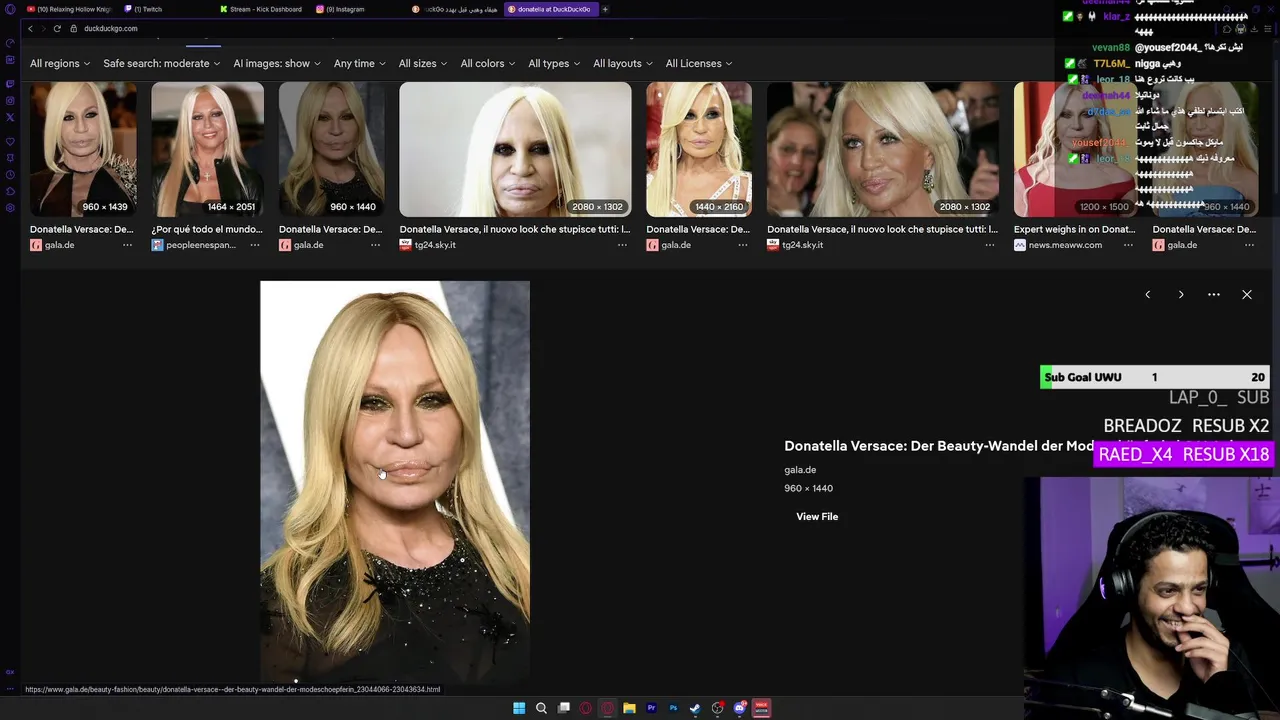The height and width of the screenshot is (720, 1280).
Task: Open Donatella Versace: Der Beauty-Wandel title link
Action: [x=938, y=446]
